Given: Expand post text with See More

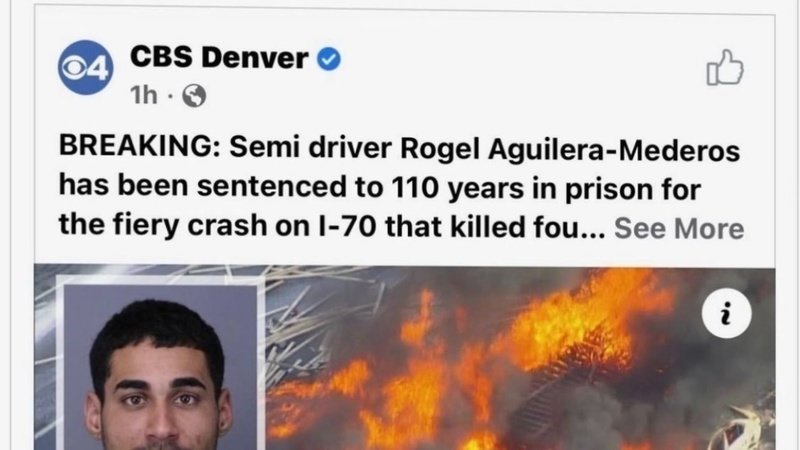Looking at the screenshot, I should (x=679, y=228).
